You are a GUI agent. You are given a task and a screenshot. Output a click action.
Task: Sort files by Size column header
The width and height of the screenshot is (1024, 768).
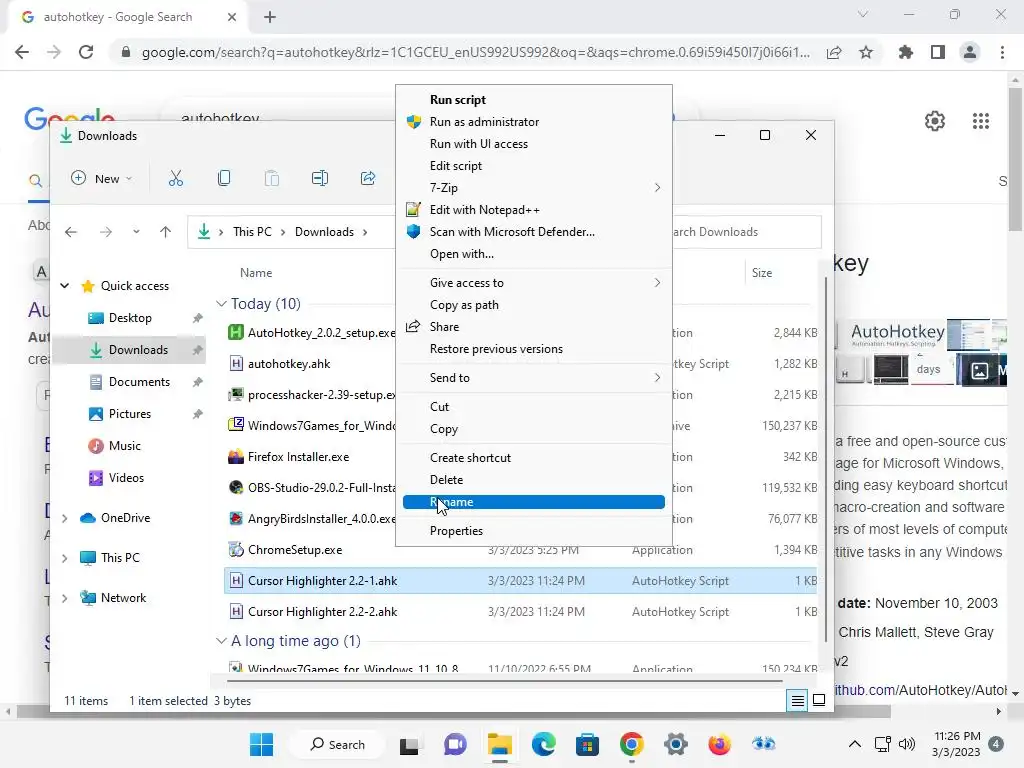tap(761, 273)
